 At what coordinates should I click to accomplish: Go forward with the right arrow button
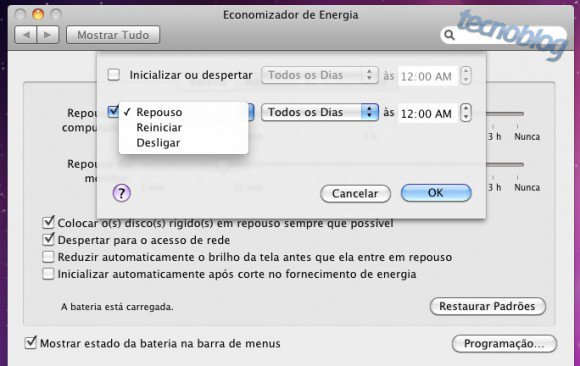click(48, 35)
